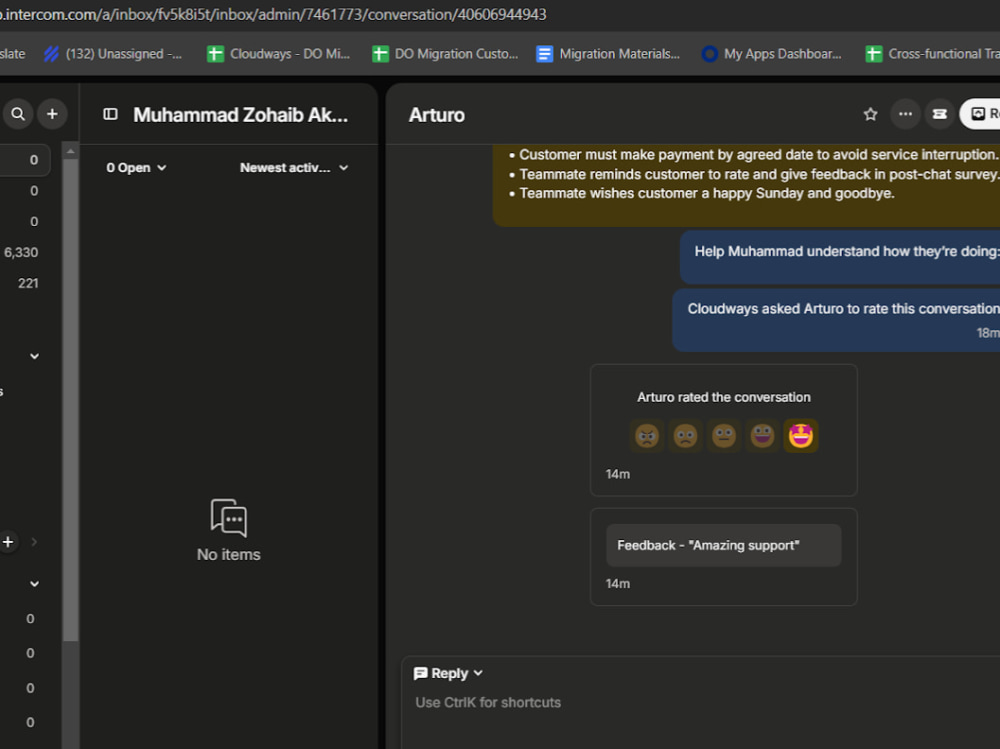Collapse the upper sidebar section chevron
1000x749 pixels.
tap(34, 356)
